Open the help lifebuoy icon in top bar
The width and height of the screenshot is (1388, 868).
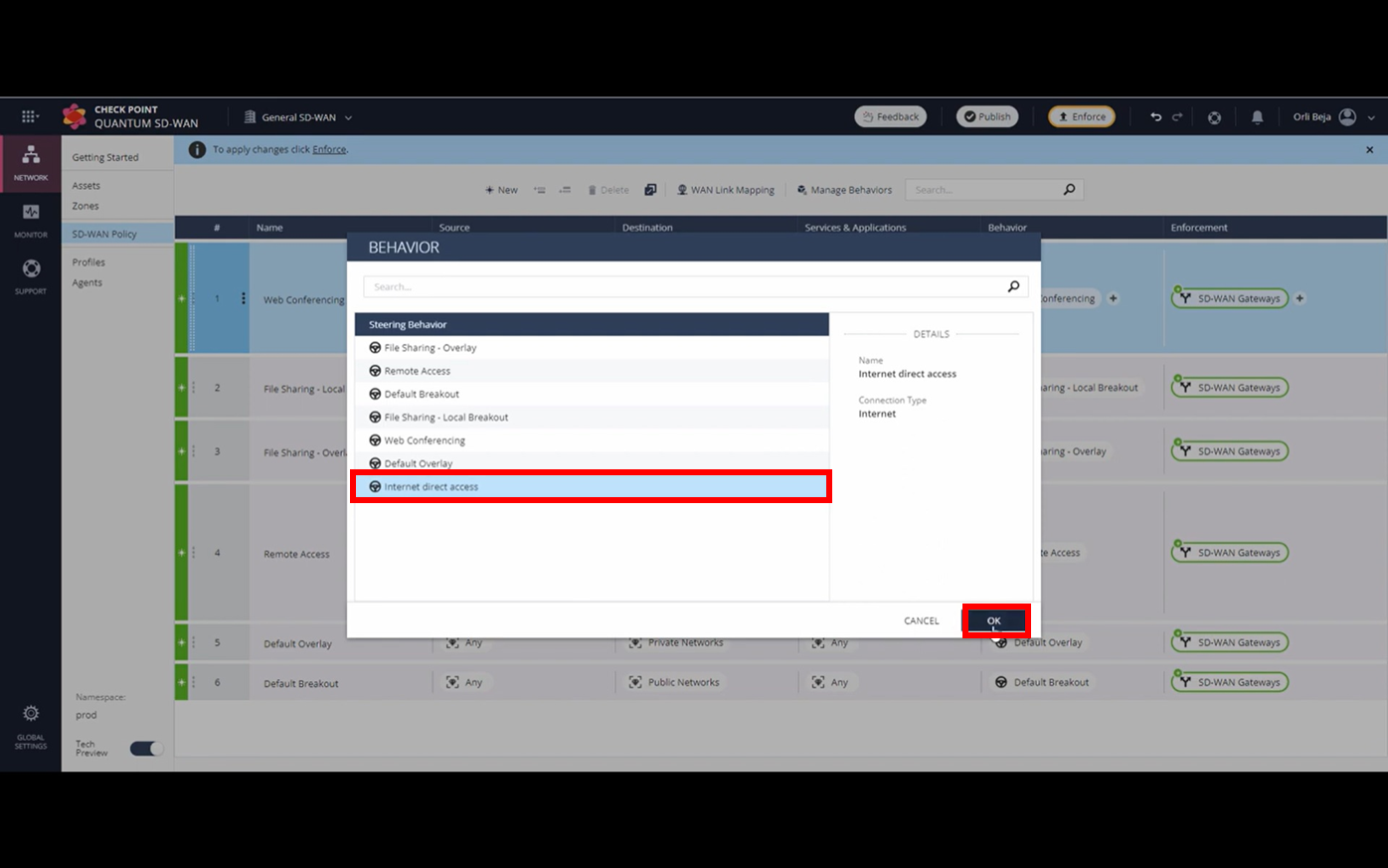[x=1214, y=117]
